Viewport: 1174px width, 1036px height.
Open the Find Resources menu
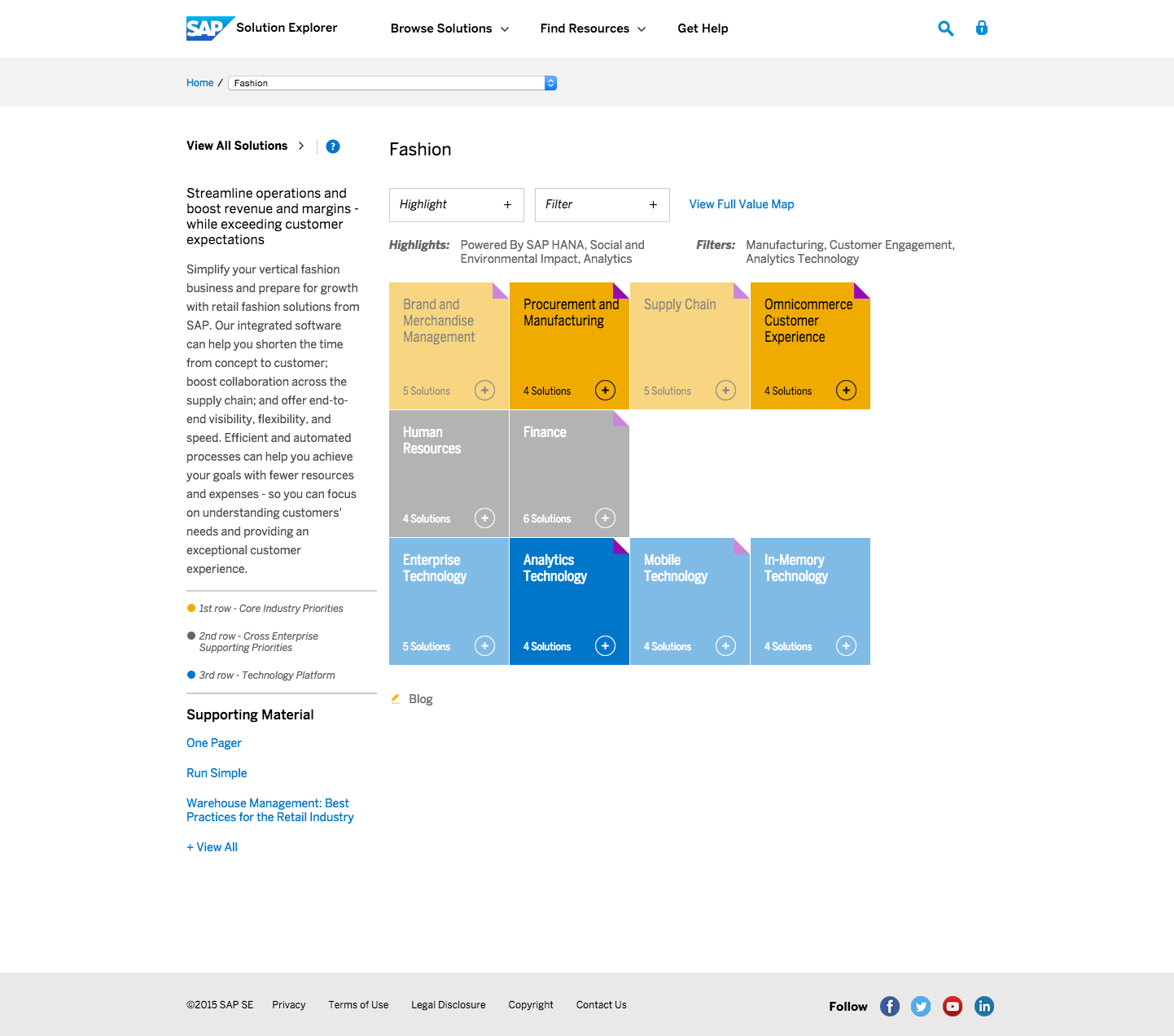593,28
